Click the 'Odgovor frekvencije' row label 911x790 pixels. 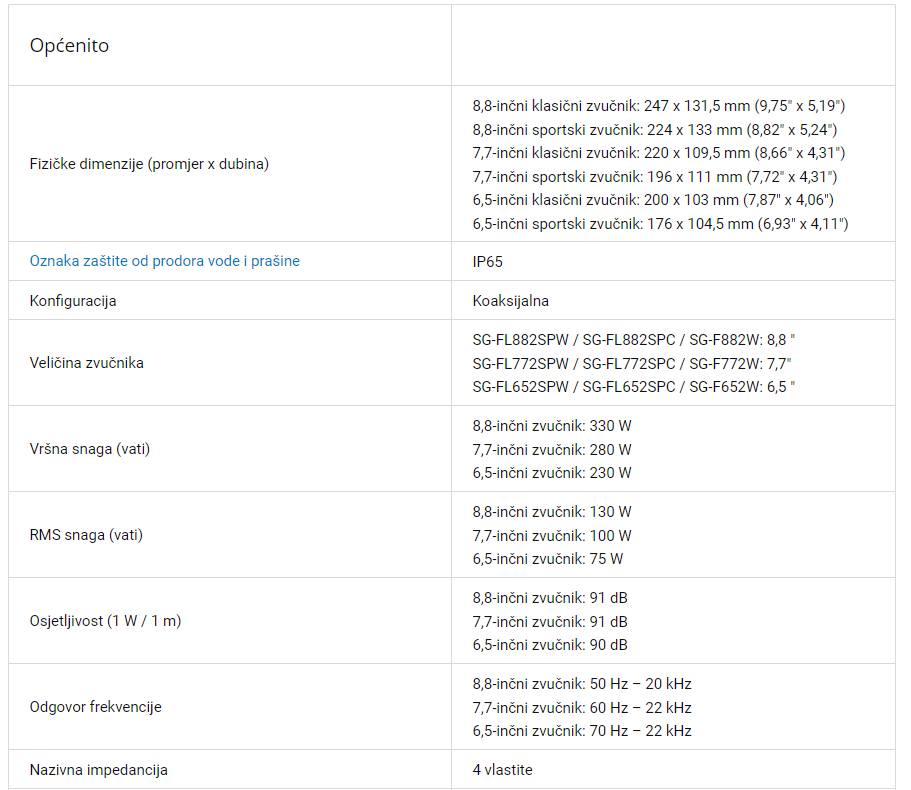pos(95,707)
